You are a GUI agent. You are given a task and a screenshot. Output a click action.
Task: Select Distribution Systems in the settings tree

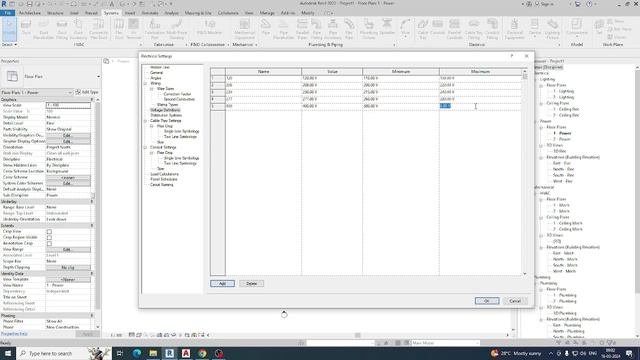pos(166,116)
